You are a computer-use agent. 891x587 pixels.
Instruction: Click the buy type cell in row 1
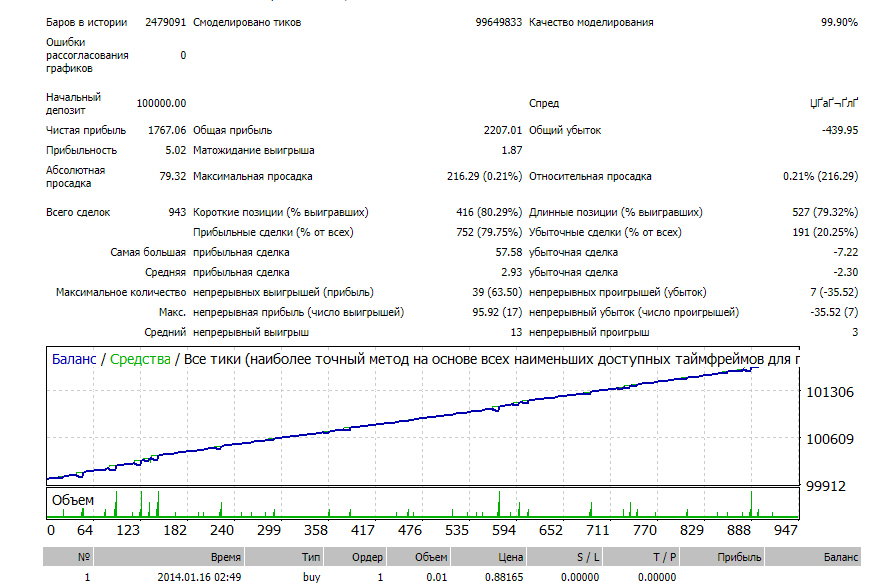(311, 577)
